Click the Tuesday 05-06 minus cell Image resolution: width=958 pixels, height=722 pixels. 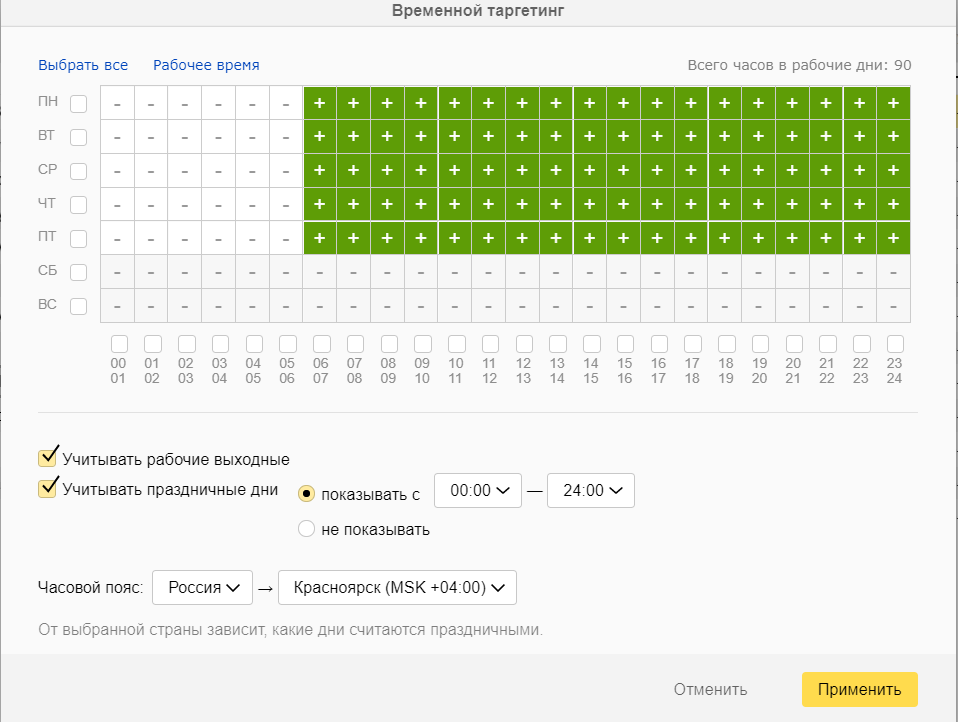(x=286, y=137)
